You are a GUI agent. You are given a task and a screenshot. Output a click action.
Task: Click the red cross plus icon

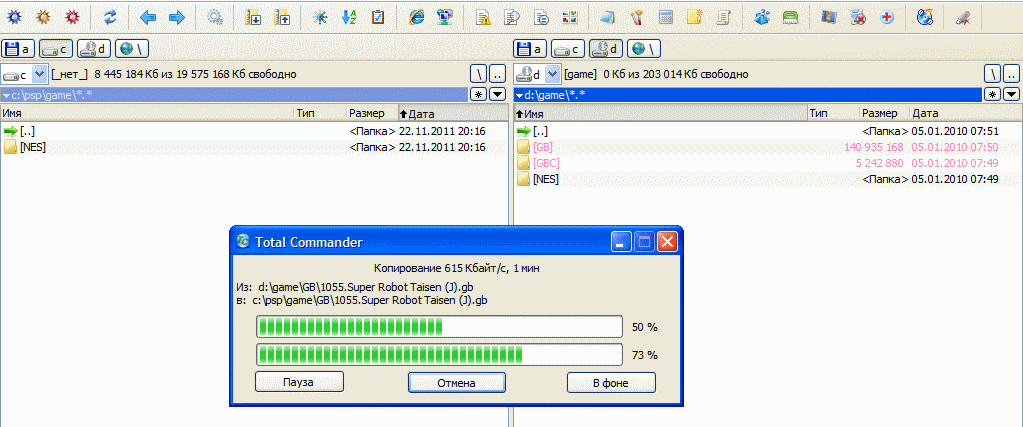tap(887, 17)
